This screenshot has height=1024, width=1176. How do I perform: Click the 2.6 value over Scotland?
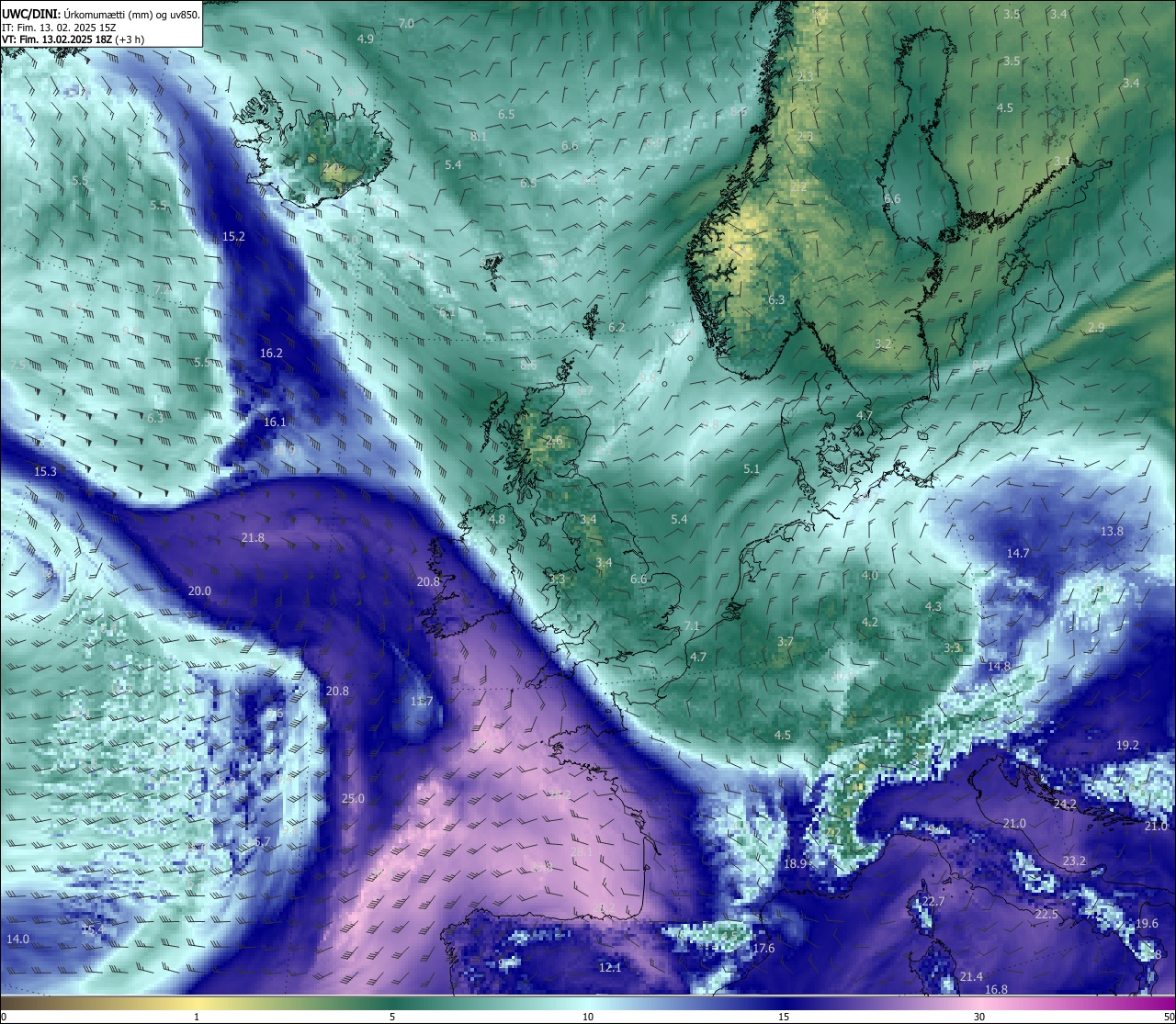[x=554, y=441]
